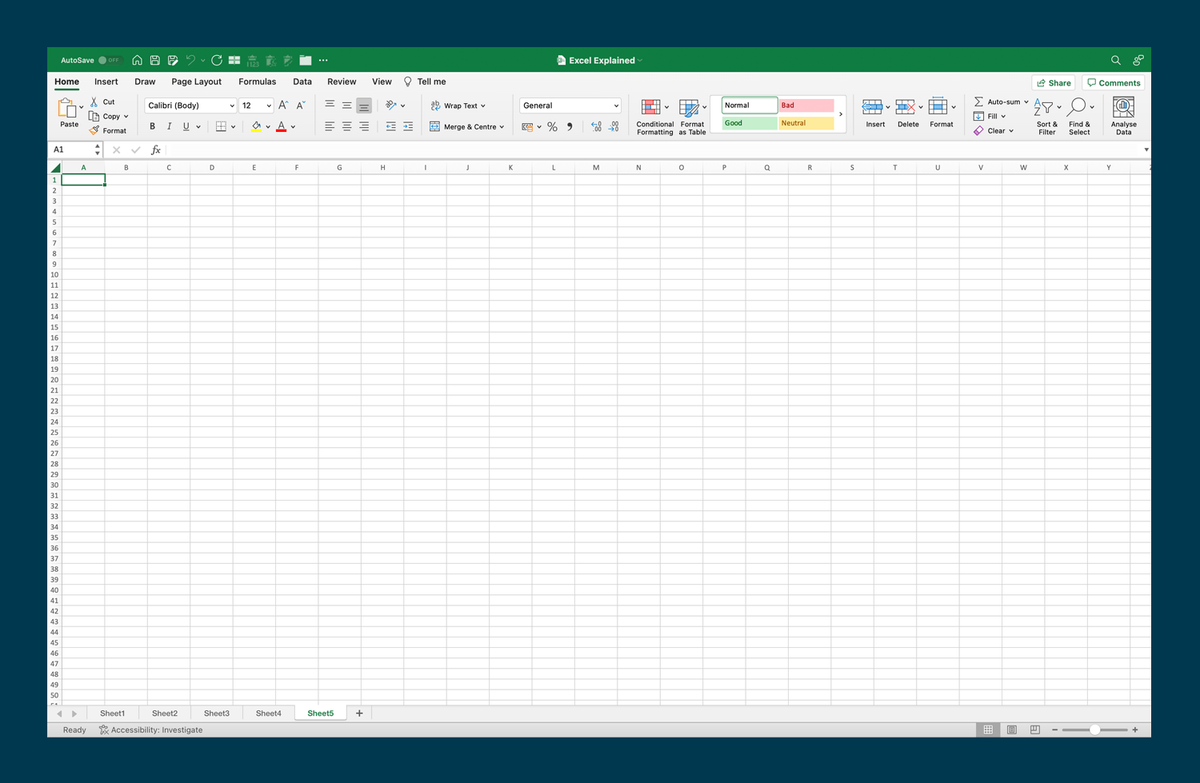Click the Align right icon

pyautogui.click(x=364, y=127)
